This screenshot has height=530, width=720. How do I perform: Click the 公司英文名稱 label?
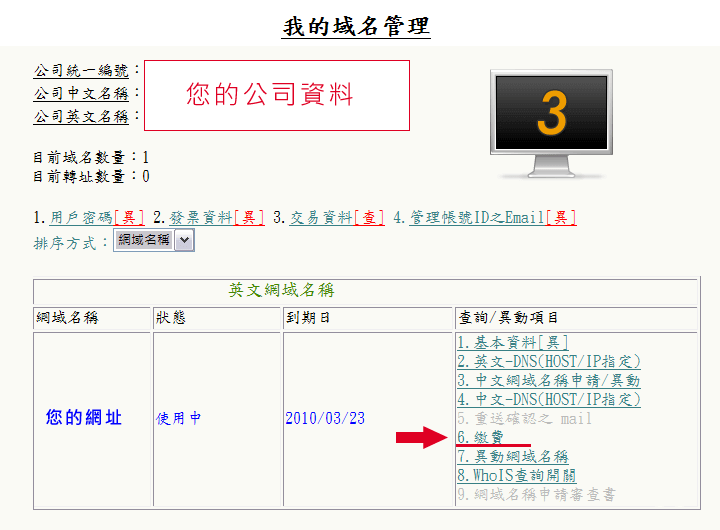tap(81, 117)
